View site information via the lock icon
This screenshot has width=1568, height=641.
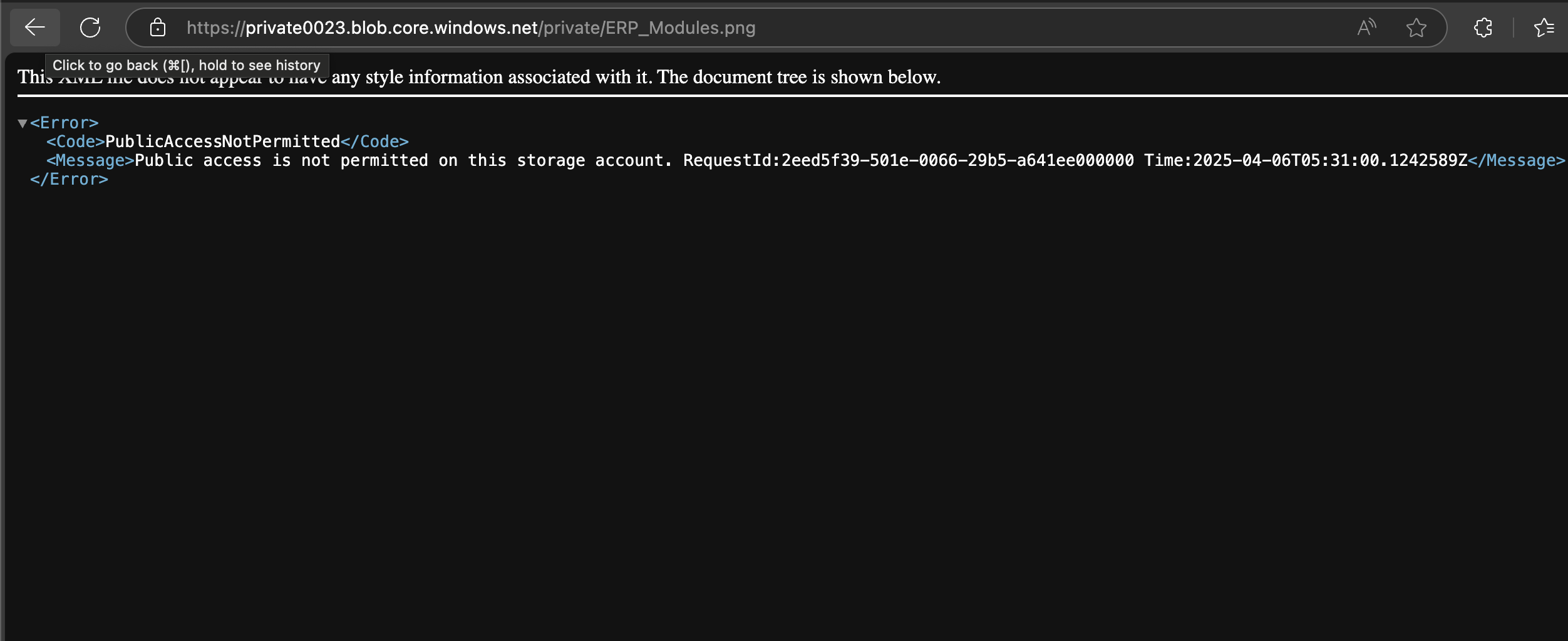(x=158, y=28)
